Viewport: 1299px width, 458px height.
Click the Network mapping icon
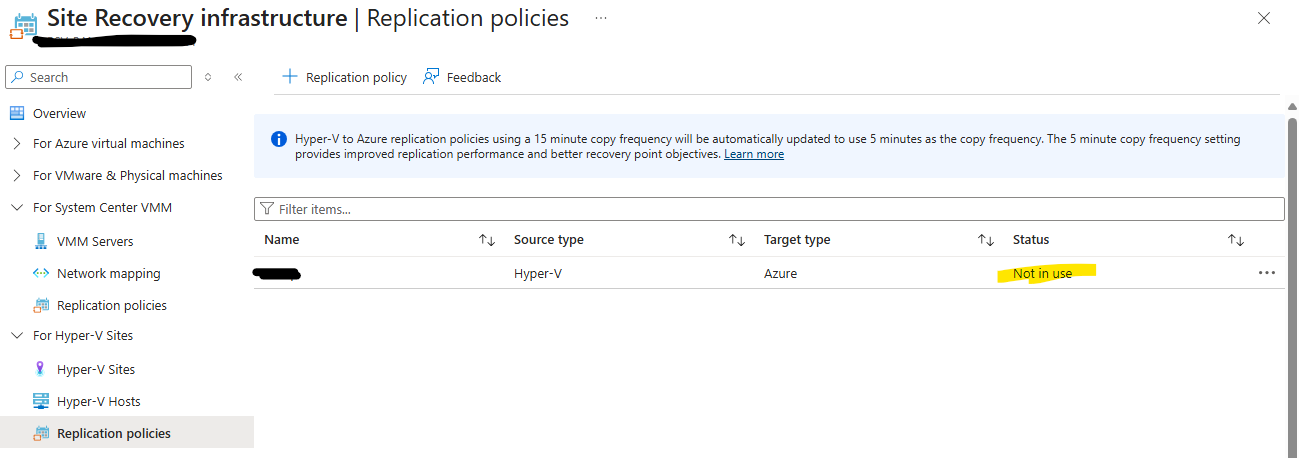[41, 273]
